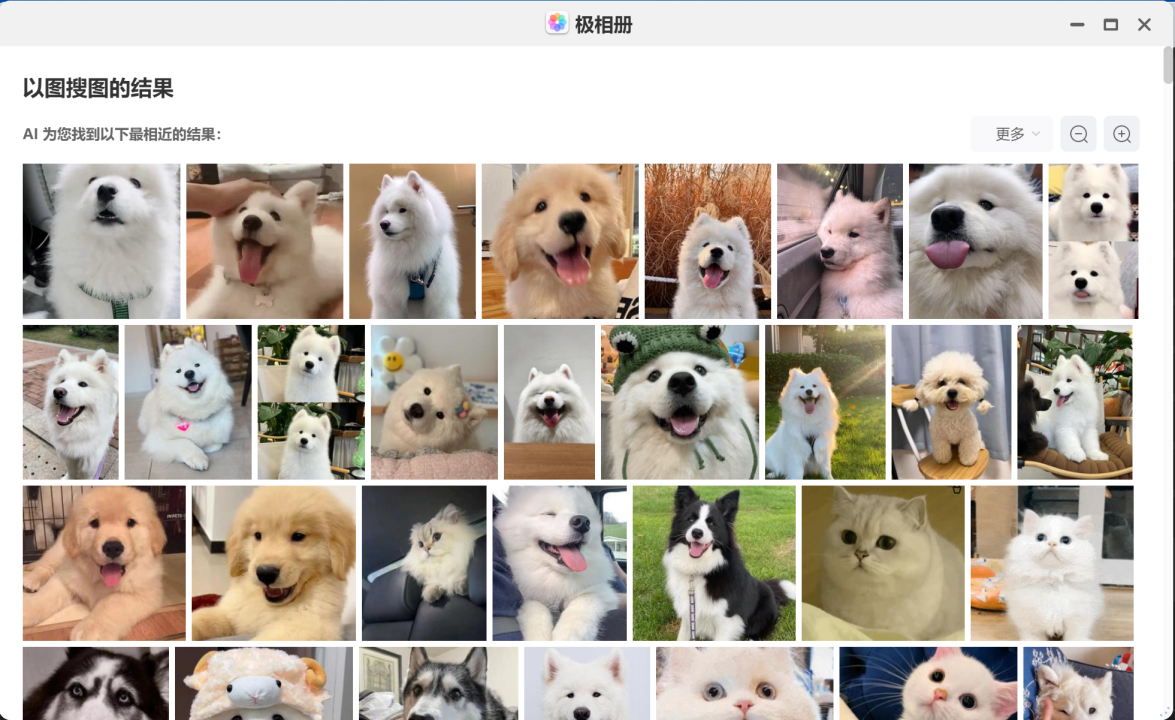This screenshot has height=720, width=1175.
Task: Click the zoom in magnifier icon
Action: (1122, 134)
